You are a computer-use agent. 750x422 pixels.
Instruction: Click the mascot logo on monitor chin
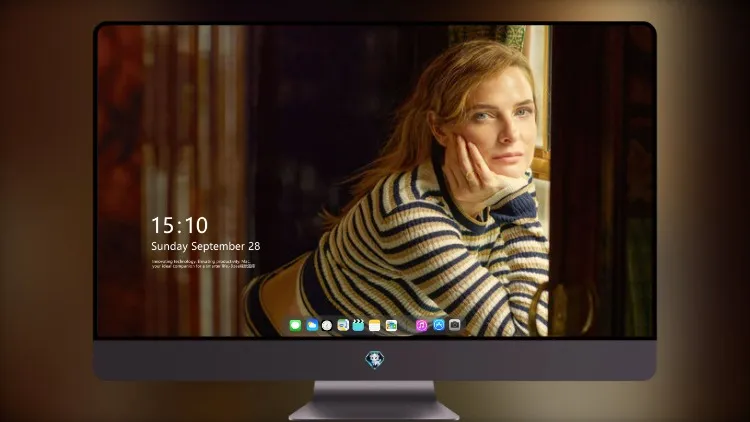pos(375,360)
